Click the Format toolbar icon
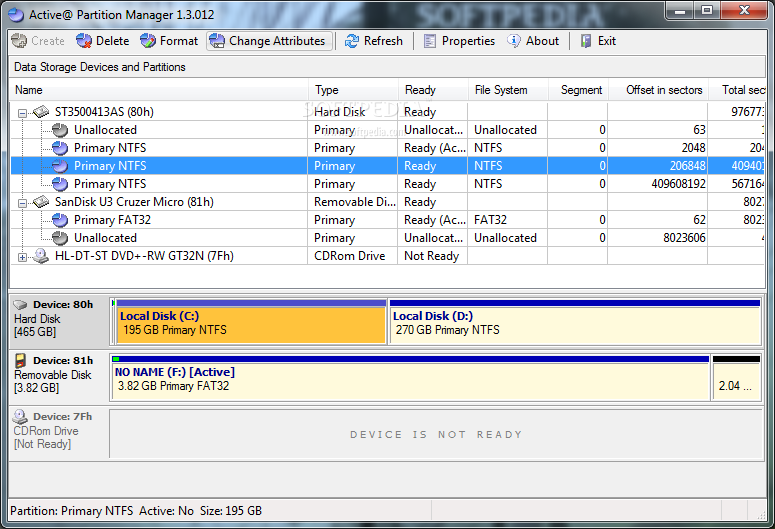Viewport: 775px width, 529px height. click(148, 41)
